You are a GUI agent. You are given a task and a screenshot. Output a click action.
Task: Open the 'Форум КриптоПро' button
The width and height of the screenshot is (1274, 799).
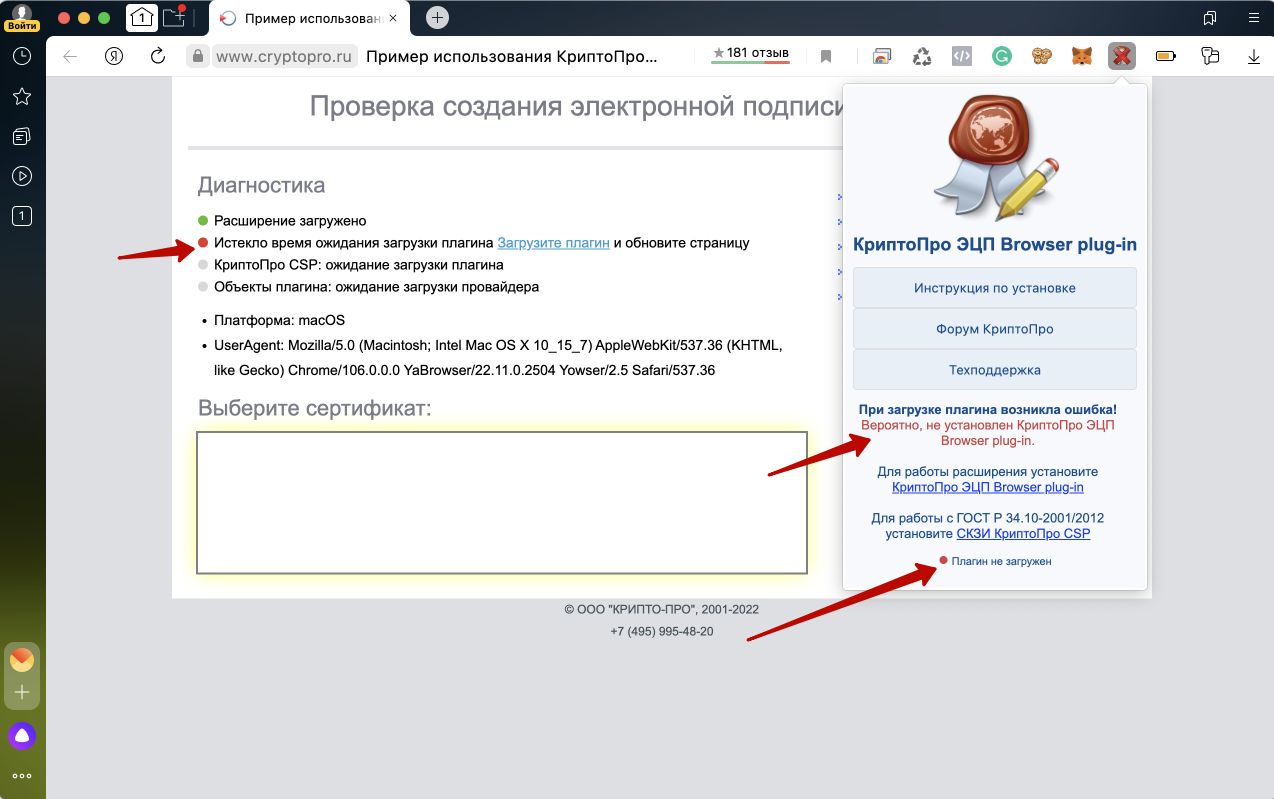coord(994,329)
